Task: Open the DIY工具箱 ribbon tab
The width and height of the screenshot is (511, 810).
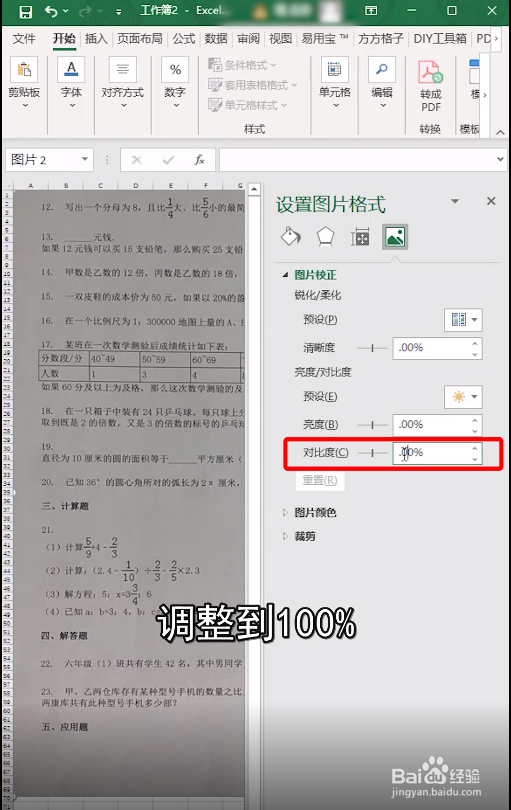Action: pyautogui.click(x=440, y=39)
